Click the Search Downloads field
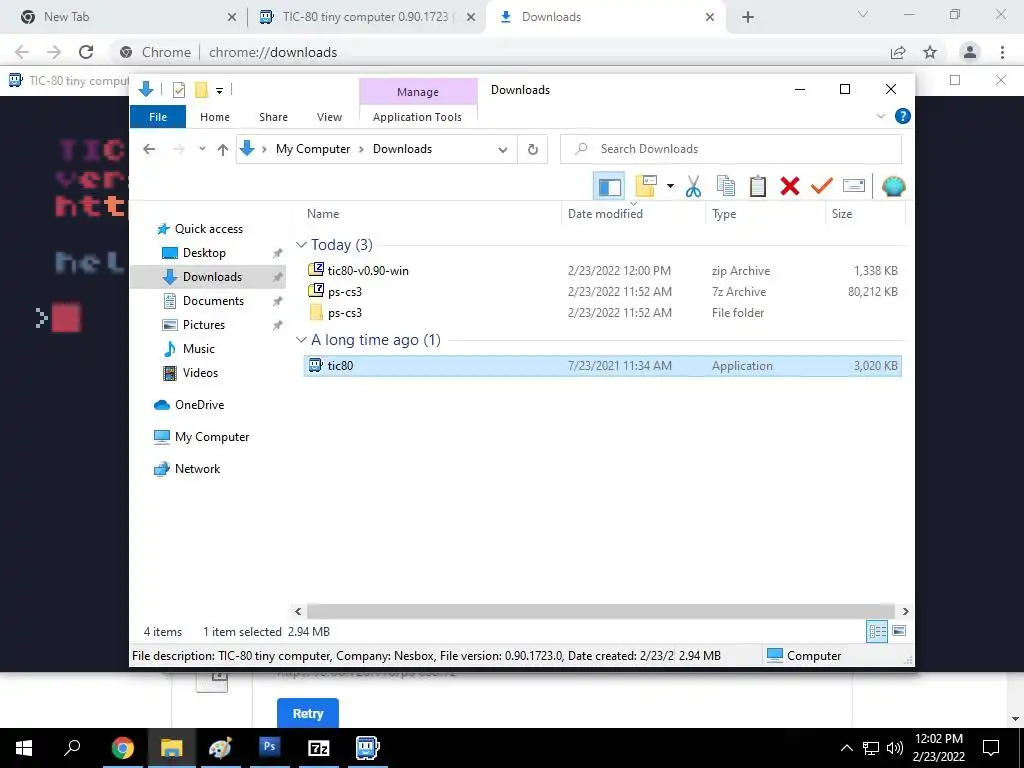1024x768 pixels. click(x=731, y=149)
